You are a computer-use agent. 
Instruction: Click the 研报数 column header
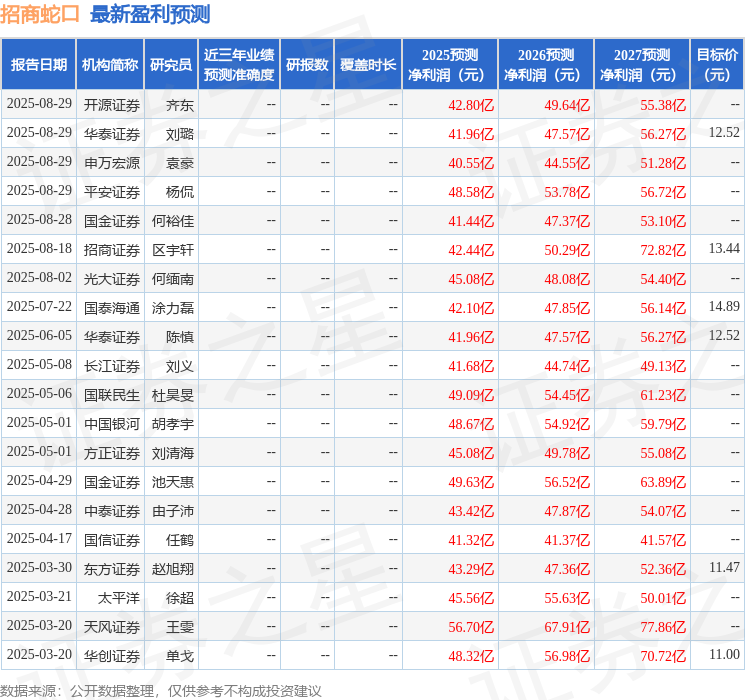pos(307,65)
